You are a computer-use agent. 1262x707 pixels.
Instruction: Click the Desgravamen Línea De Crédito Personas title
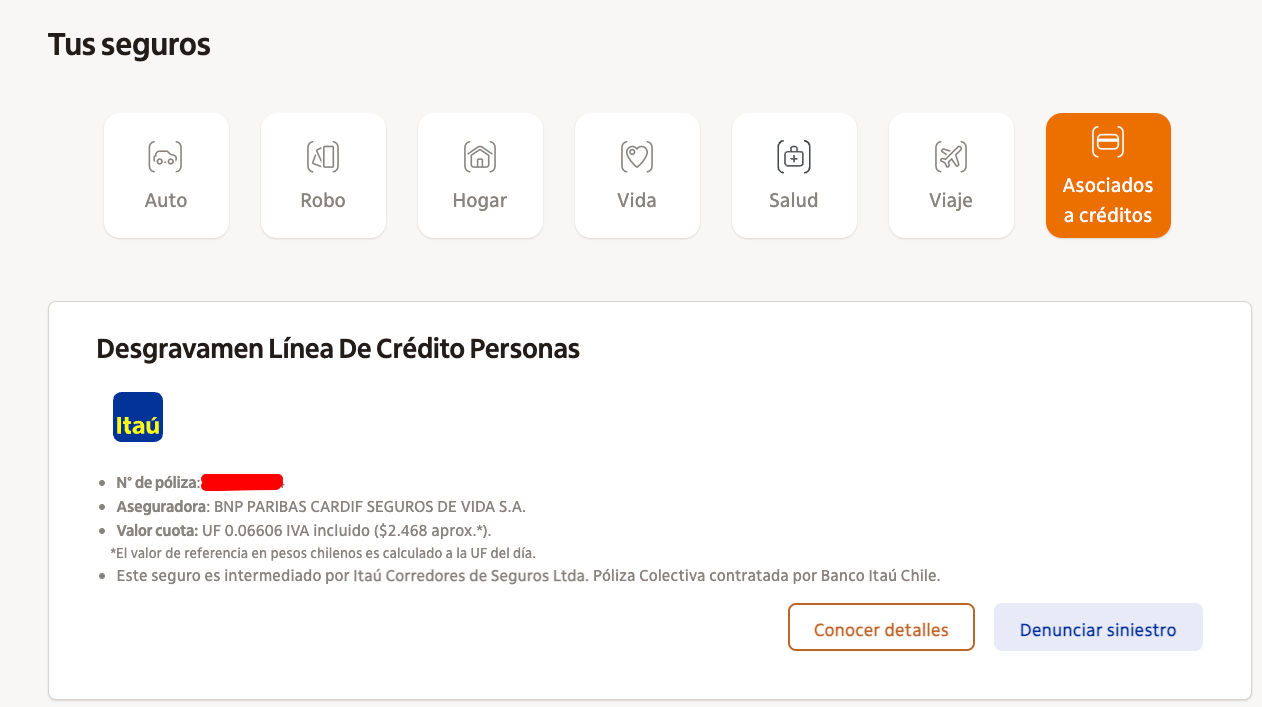[338, 349]
